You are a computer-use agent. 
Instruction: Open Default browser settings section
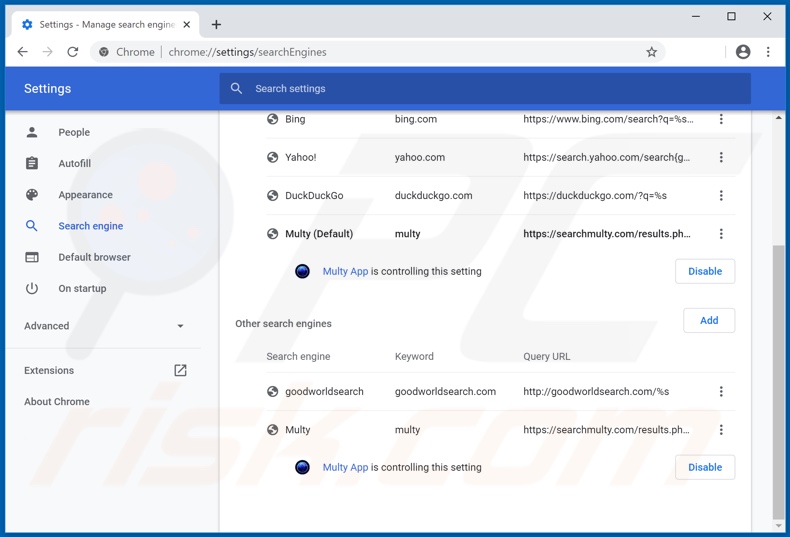[94, 257]
